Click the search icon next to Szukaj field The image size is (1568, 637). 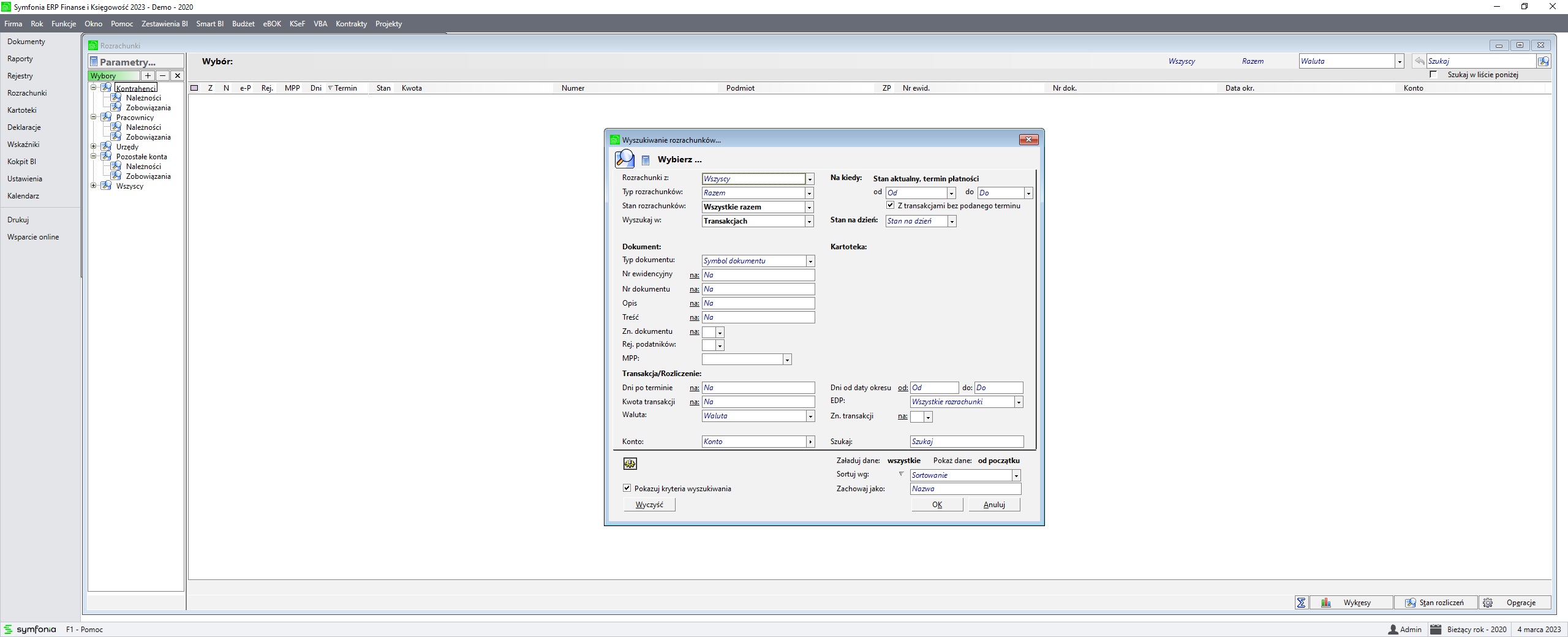1543,61
